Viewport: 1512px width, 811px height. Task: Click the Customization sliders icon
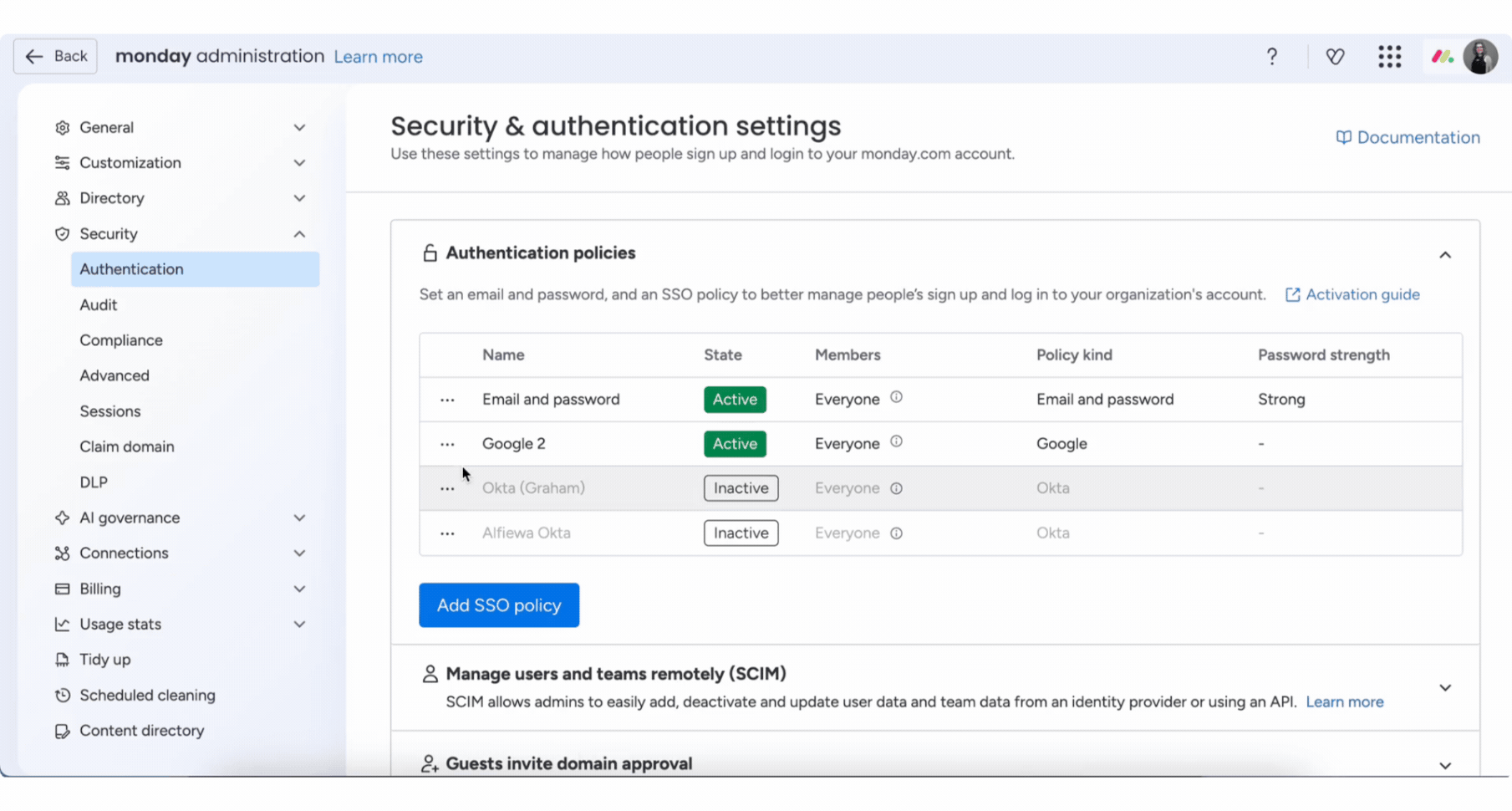[62, 162]
